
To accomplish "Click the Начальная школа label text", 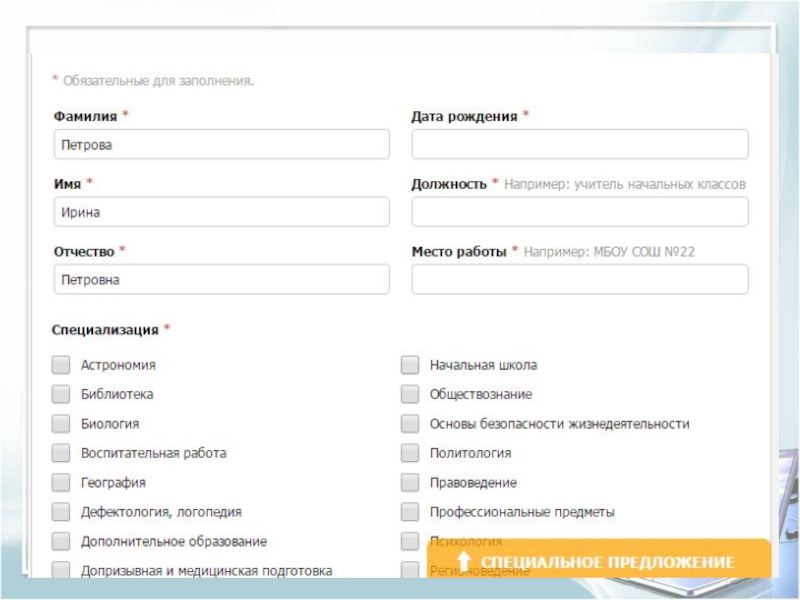I will coord(483,365).
